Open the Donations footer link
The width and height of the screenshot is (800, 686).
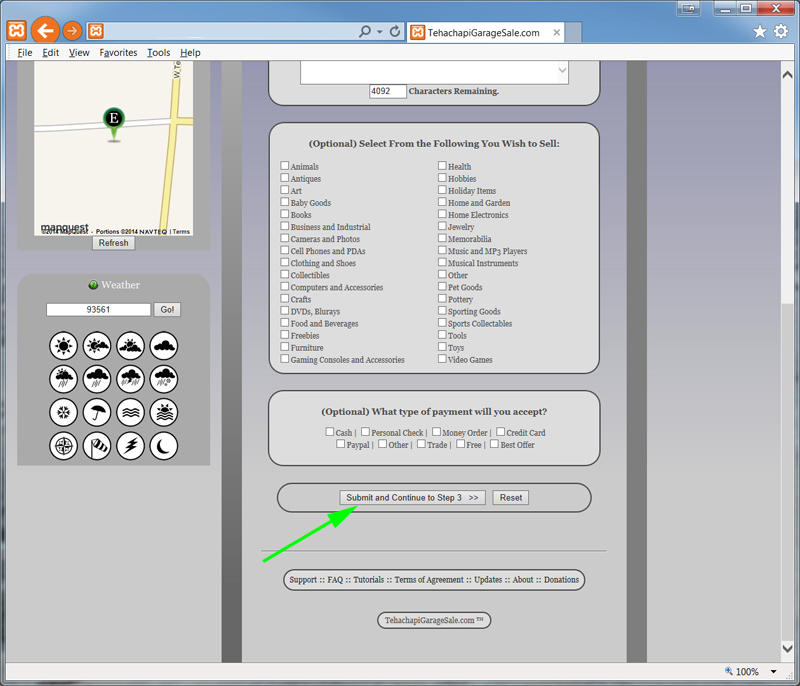click(561, 580)
